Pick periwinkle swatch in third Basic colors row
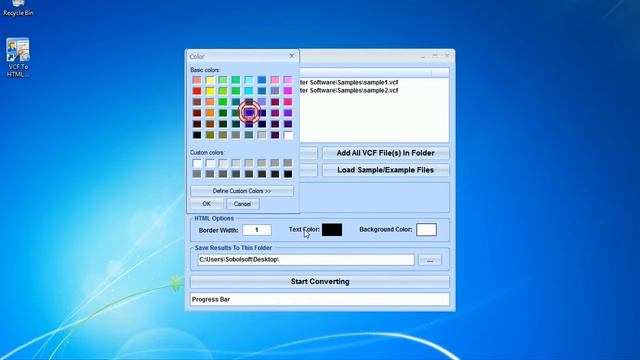Image resolution: width=640 pixels, height=360 pixels. pos(262,102)
